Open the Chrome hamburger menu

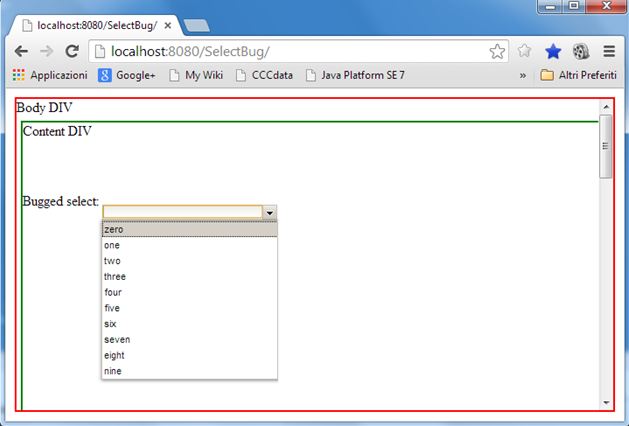point(609,51)
